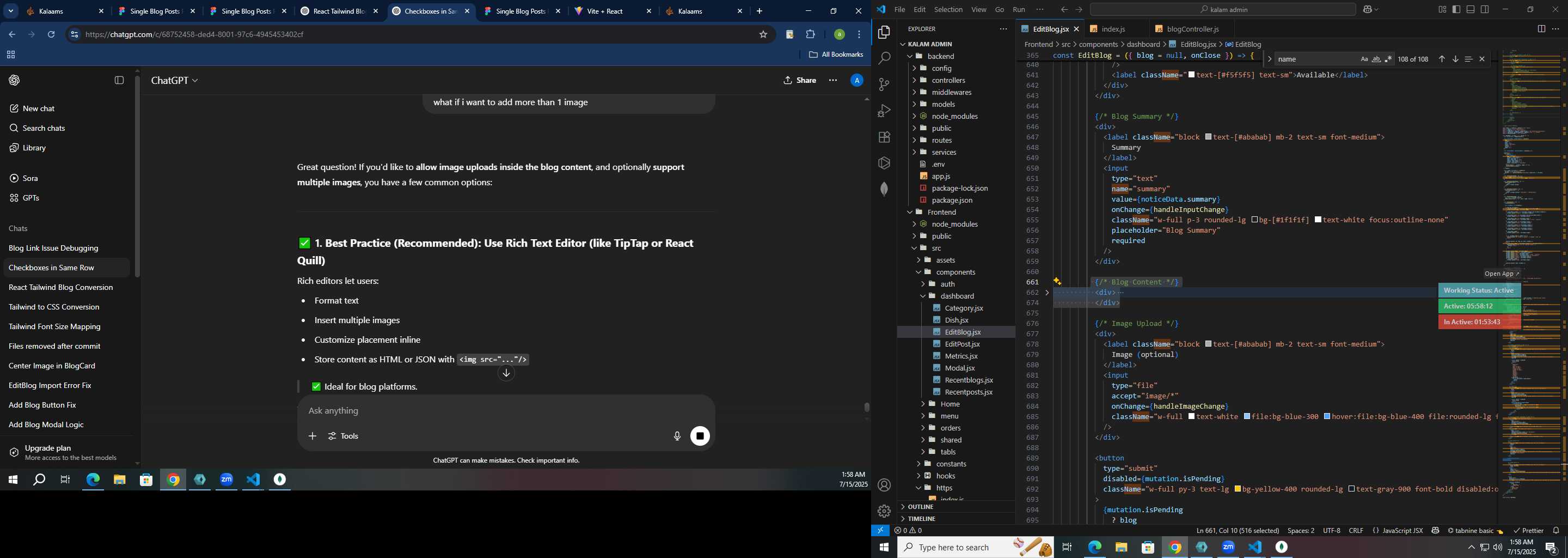
Task: Open the Manage gear in VS Code
Action: [x=884, y=511]
